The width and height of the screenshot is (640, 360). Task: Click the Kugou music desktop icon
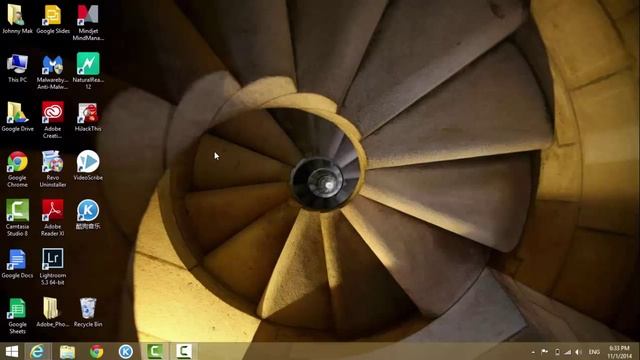click(88, 214)
